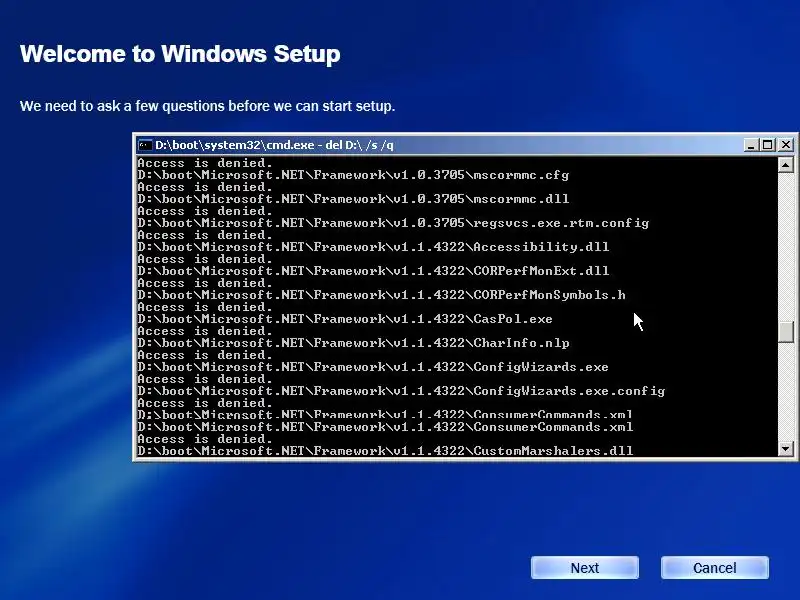Click the line ending with mscormmc.dll
The height and width of the screenshot is (600, 800).
click(353, 199)
